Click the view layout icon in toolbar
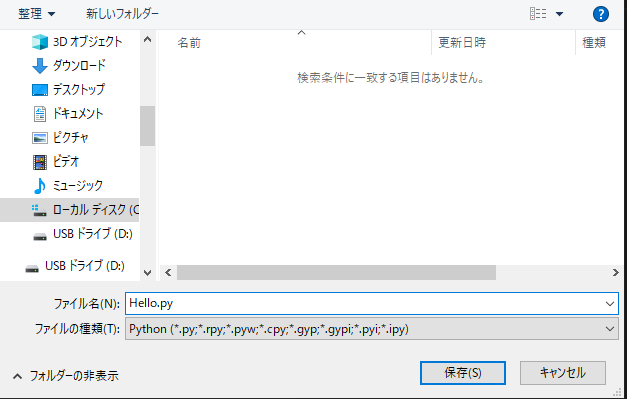627x399 pixels. tap(538, 14)
